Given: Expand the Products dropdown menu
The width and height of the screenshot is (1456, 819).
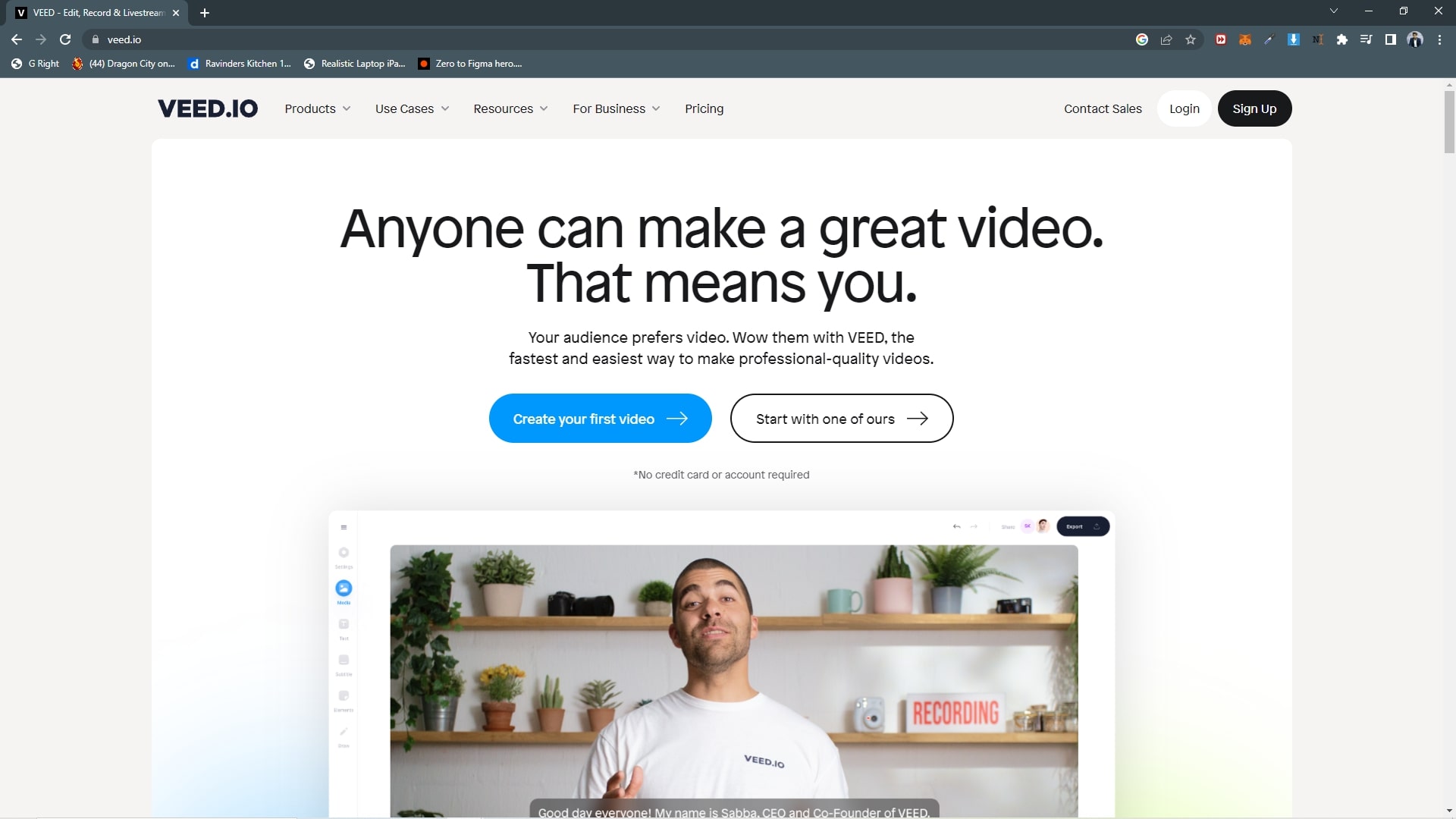Looking at the screenshot, I should pyautogui.click(x=317, y=108).
